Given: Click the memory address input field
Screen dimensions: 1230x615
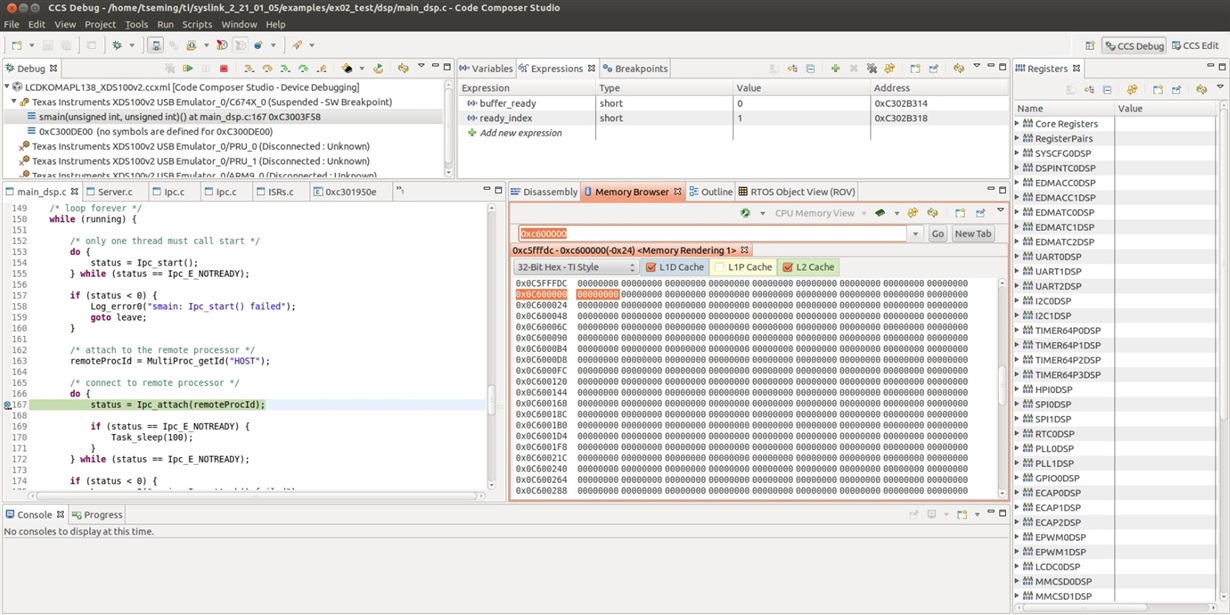Looking at the screenshot, I should click(710, 234).
